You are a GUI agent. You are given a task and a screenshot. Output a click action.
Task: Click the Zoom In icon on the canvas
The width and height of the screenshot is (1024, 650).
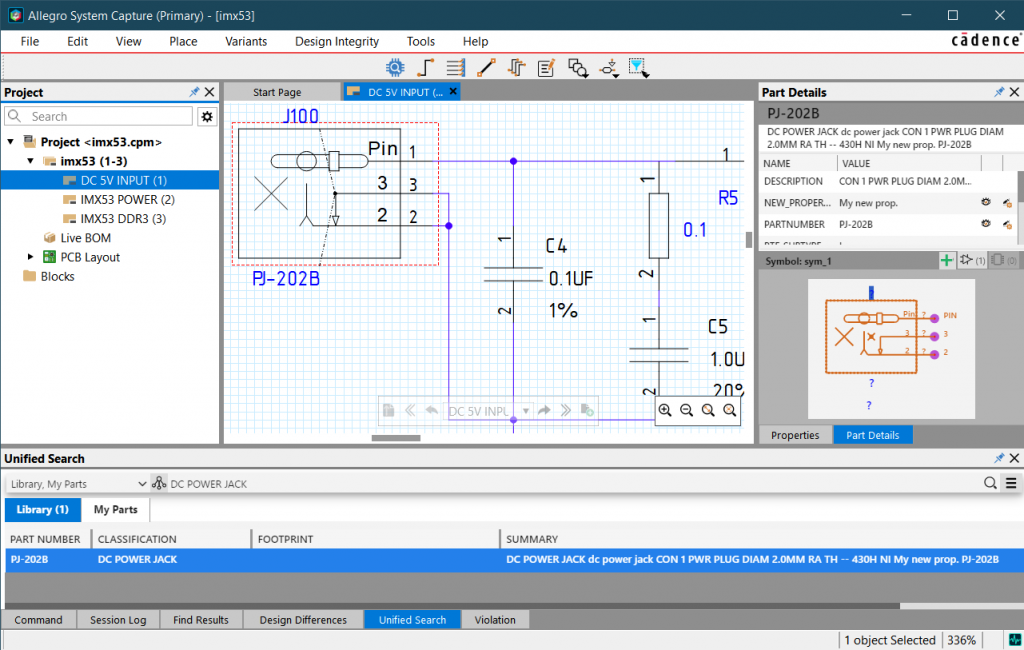click(x=666, y=410)
